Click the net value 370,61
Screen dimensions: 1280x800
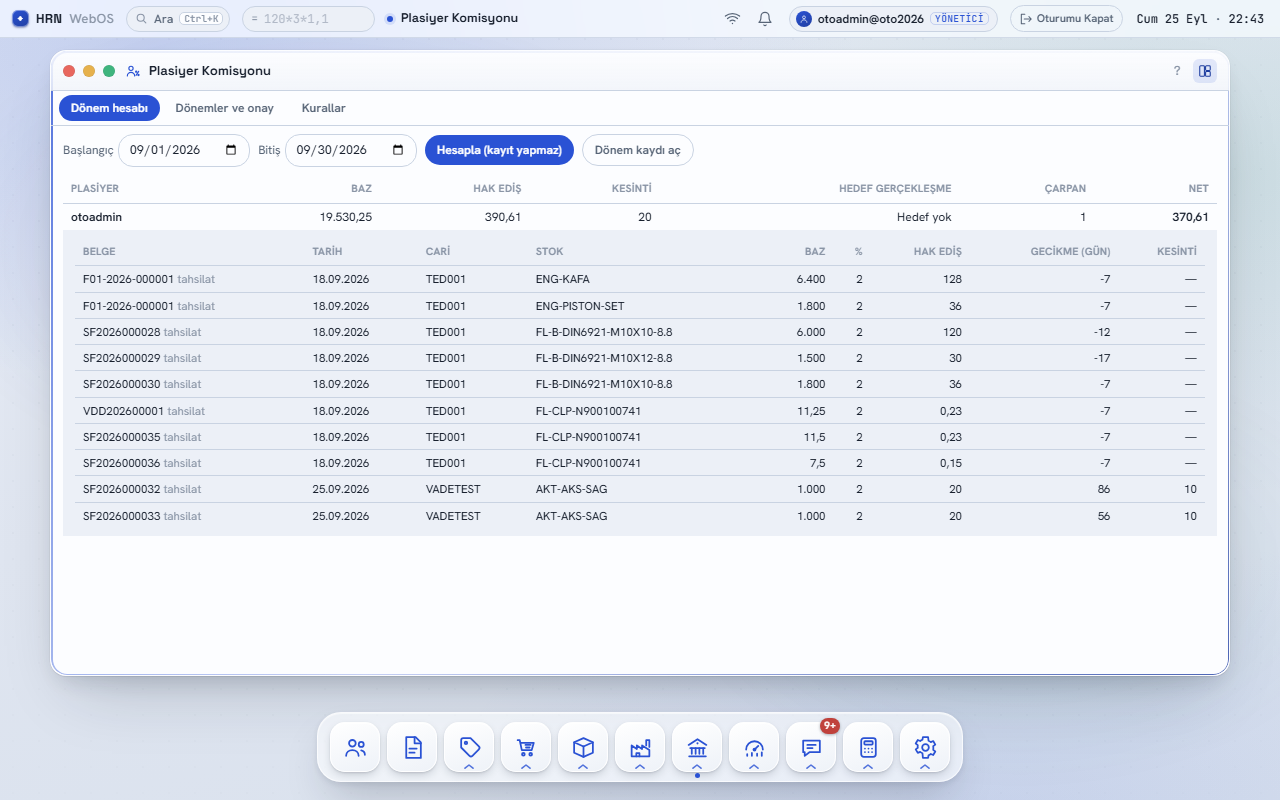[1190, 217]
